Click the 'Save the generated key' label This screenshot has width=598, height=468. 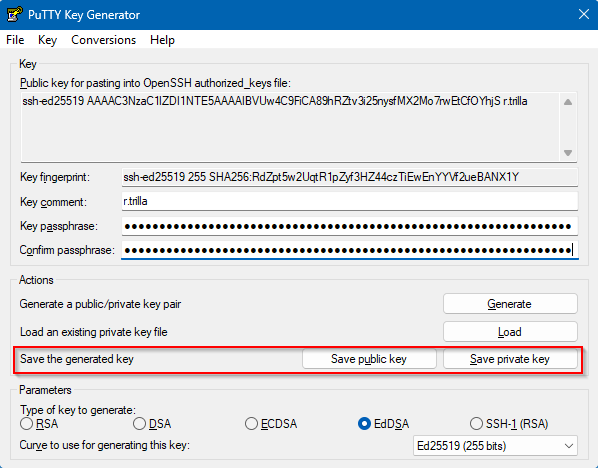pos(77,359)
